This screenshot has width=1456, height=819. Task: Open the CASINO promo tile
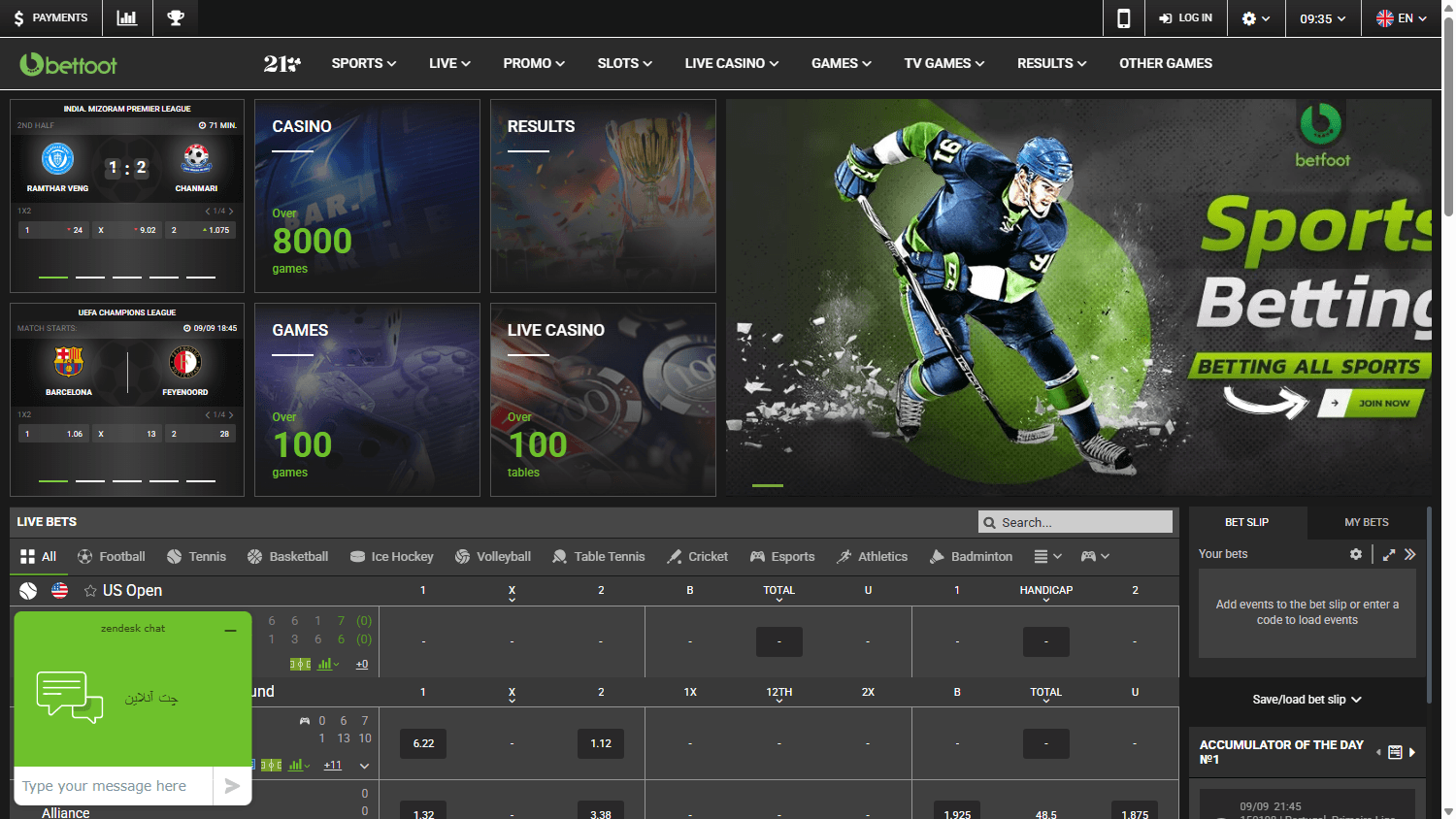click(x=367, y=196)
